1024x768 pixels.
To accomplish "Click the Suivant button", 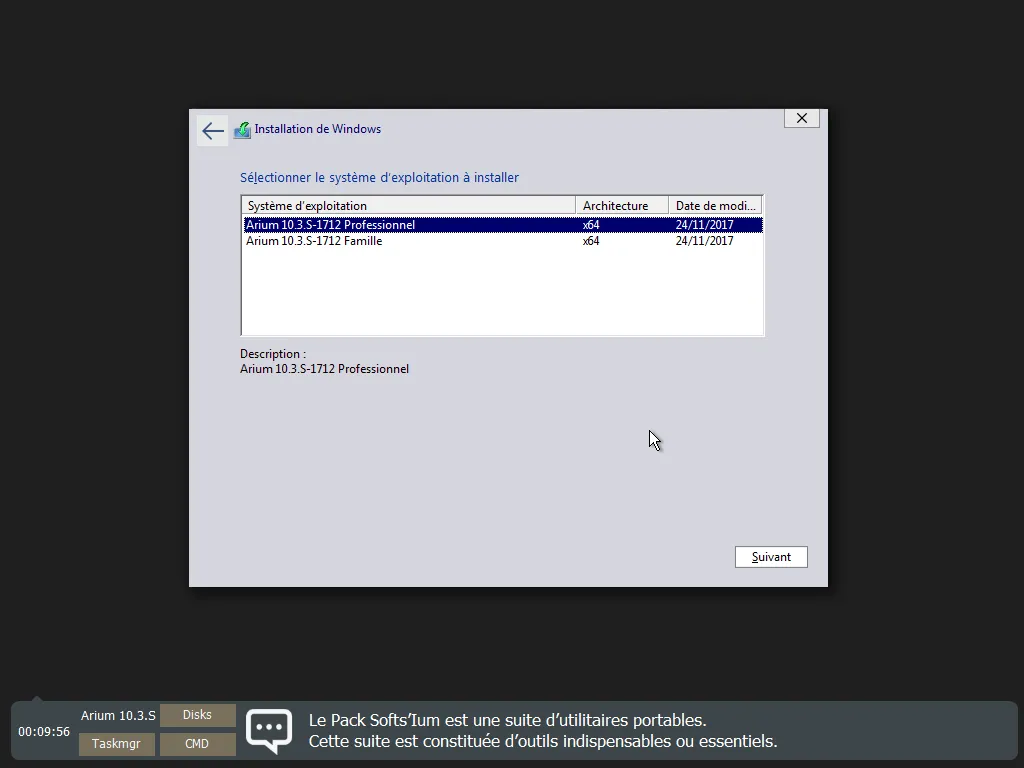I will tap(771, 557).
